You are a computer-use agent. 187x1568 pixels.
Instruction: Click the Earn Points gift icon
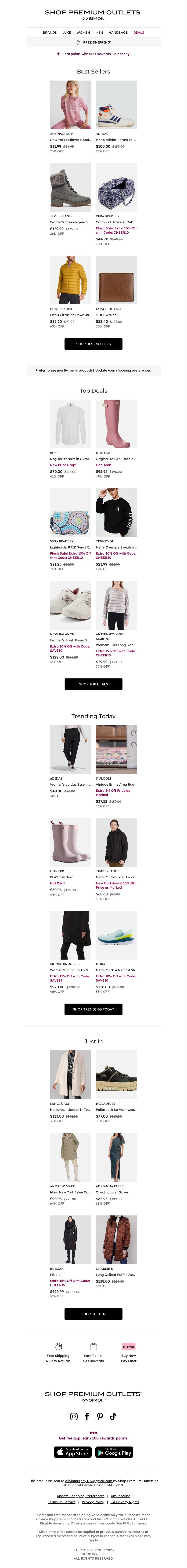(x=93, y=1346)
